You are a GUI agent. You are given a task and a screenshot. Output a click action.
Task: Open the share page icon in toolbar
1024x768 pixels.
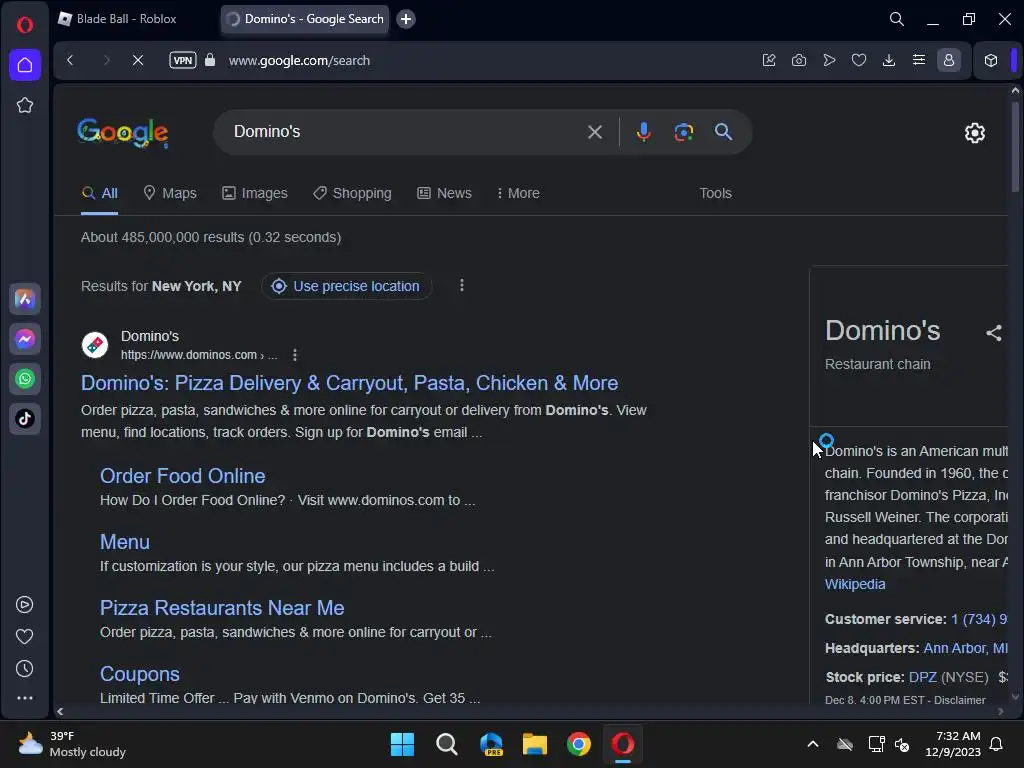769,60
